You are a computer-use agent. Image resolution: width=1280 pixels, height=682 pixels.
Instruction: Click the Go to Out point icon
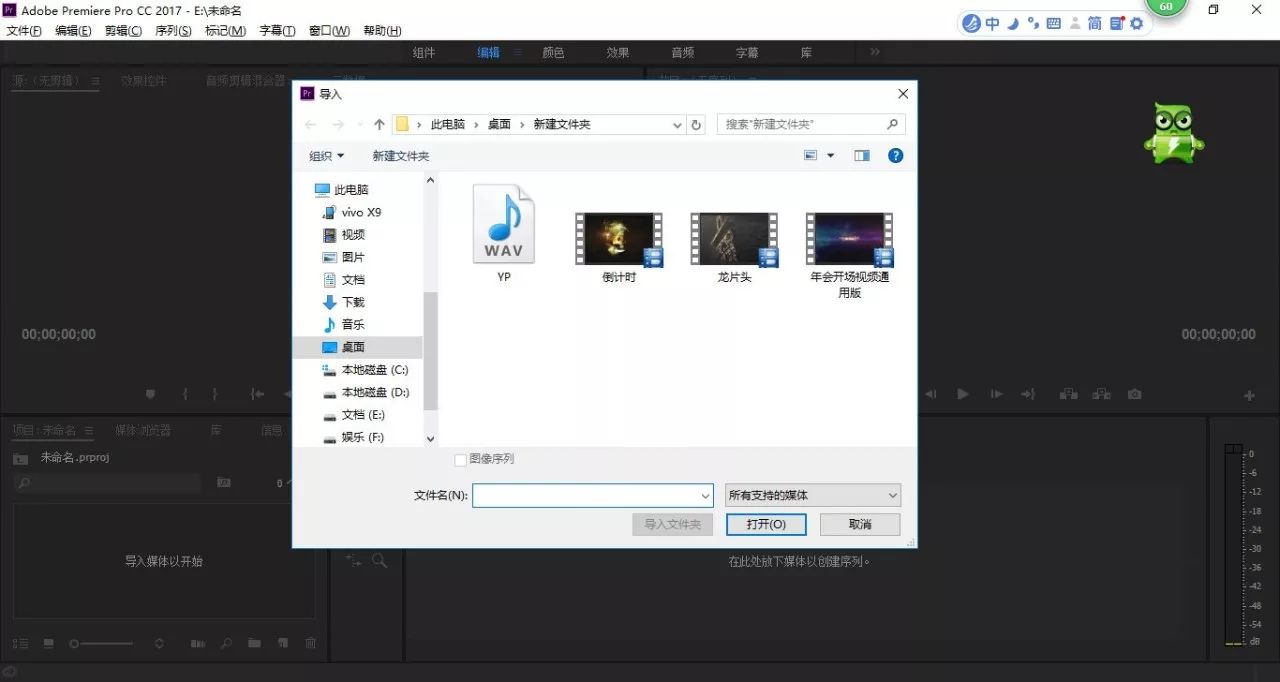(1028, 394)
